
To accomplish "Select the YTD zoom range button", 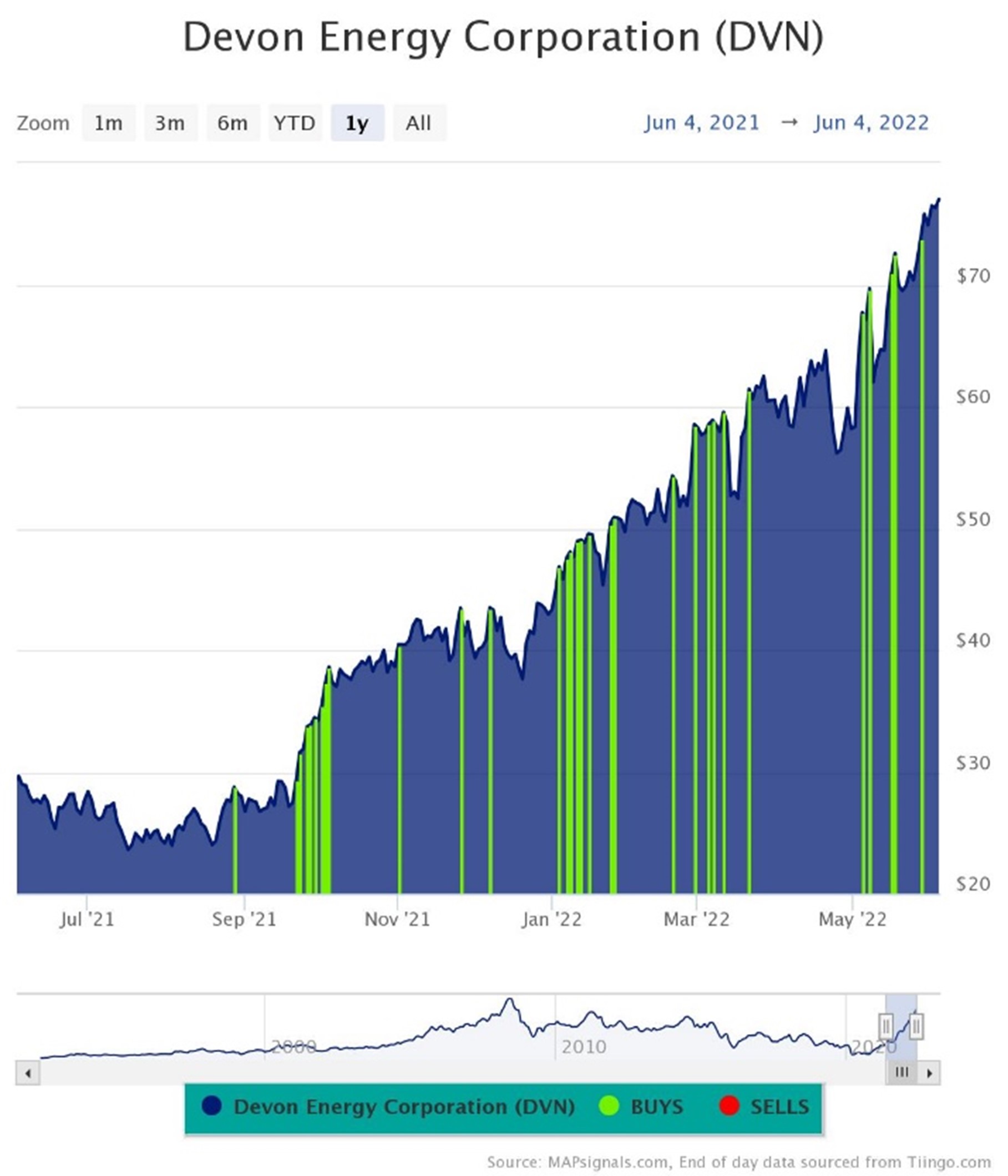I will coord(295,123).
